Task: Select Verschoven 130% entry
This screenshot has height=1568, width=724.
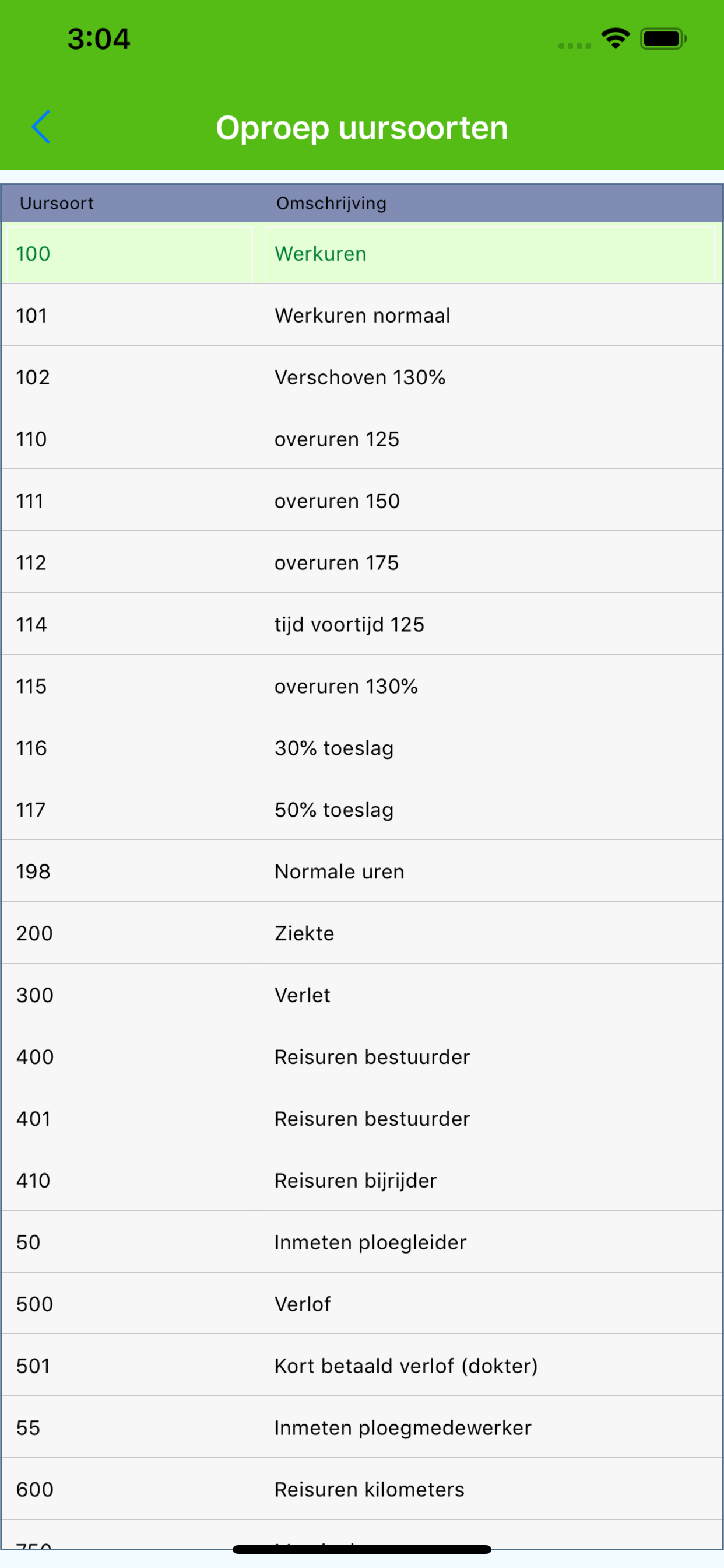Action: click(361, 377)
